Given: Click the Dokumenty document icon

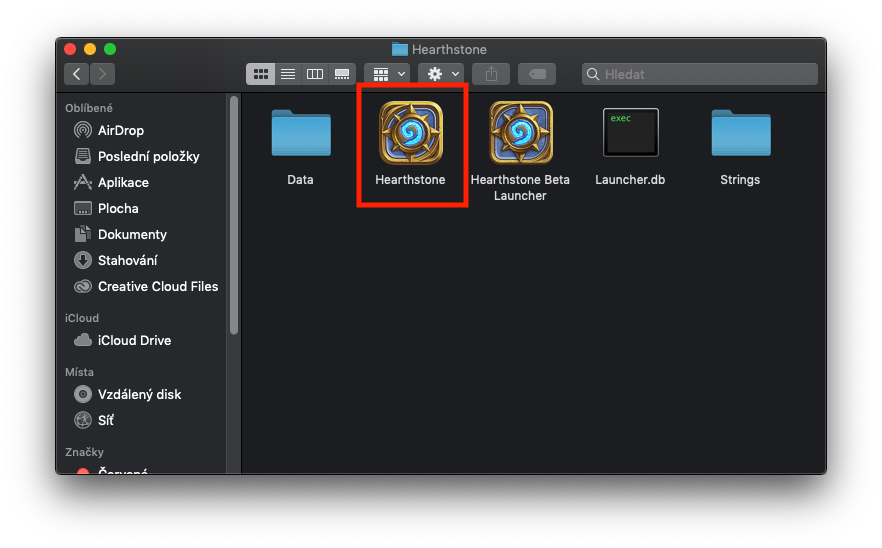Looking at the screenshot, I should [x=83, y=233].
